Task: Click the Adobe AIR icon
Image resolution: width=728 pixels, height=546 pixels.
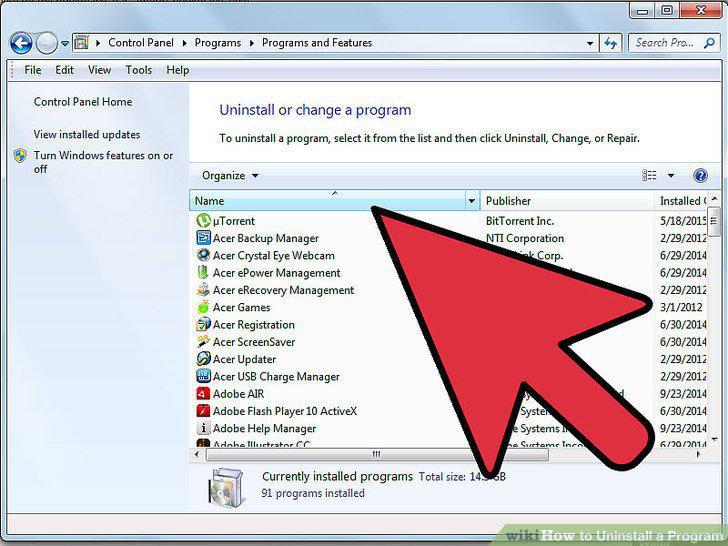Action: point(203,394)
